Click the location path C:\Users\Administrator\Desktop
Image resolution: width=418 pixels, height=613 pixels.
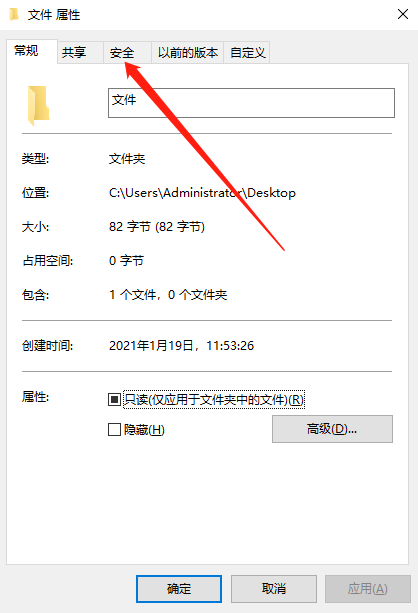[x=202, y=193]
